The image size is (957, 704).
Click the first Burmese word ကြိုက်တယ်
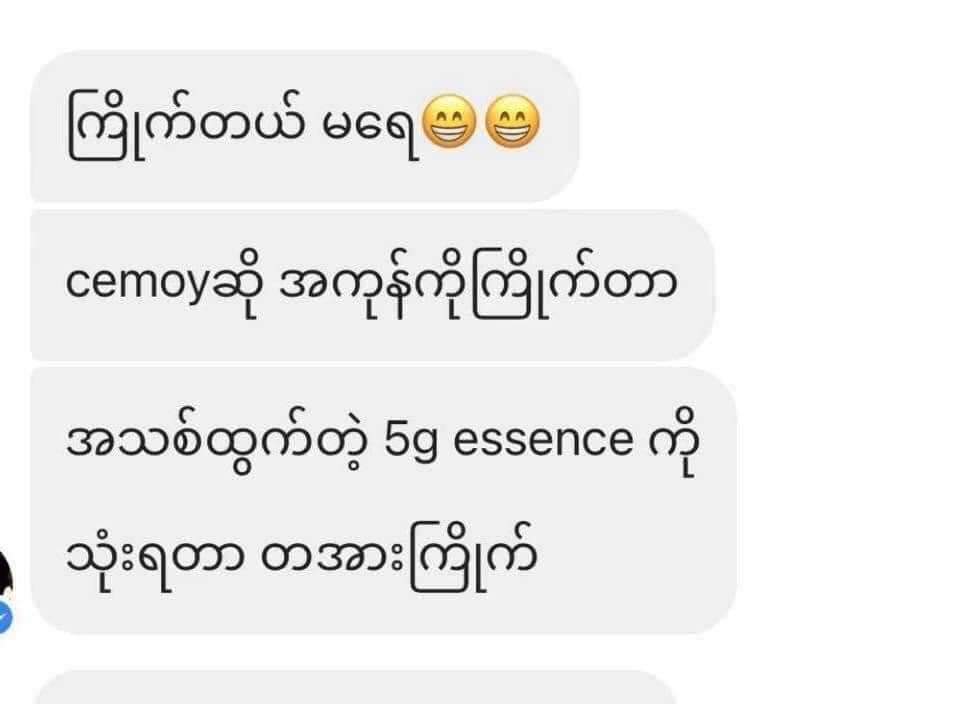tap(186, 125)
